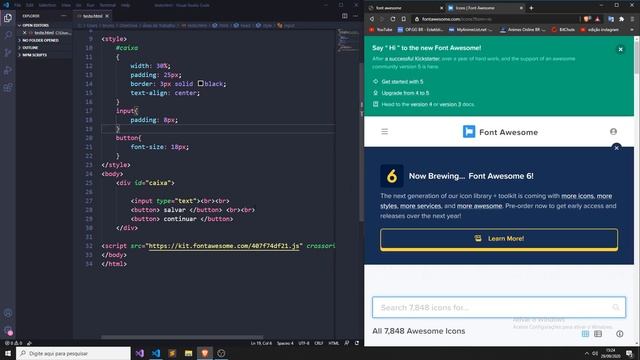Image resolution: width=640 pixels, height=360 pixels.
Task: Click the info icon beside view toggles
Action: pyautogui.click(x=620, y=333)
